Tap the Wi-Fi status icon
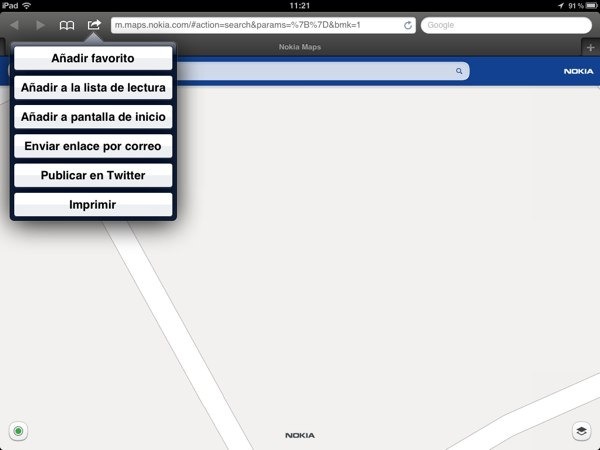This screenshot has height=450, width=600. [26, 5]
